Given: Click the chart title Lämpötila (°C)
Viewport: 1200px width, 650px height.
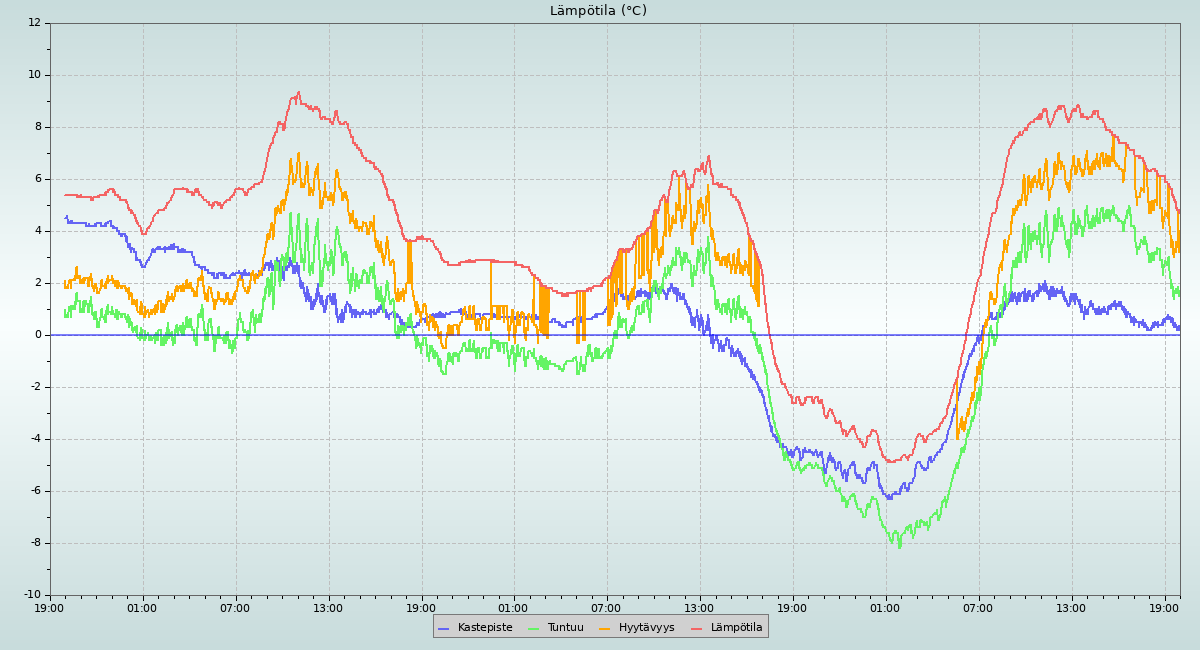Looking at the screenshot, I should point(598,11).
